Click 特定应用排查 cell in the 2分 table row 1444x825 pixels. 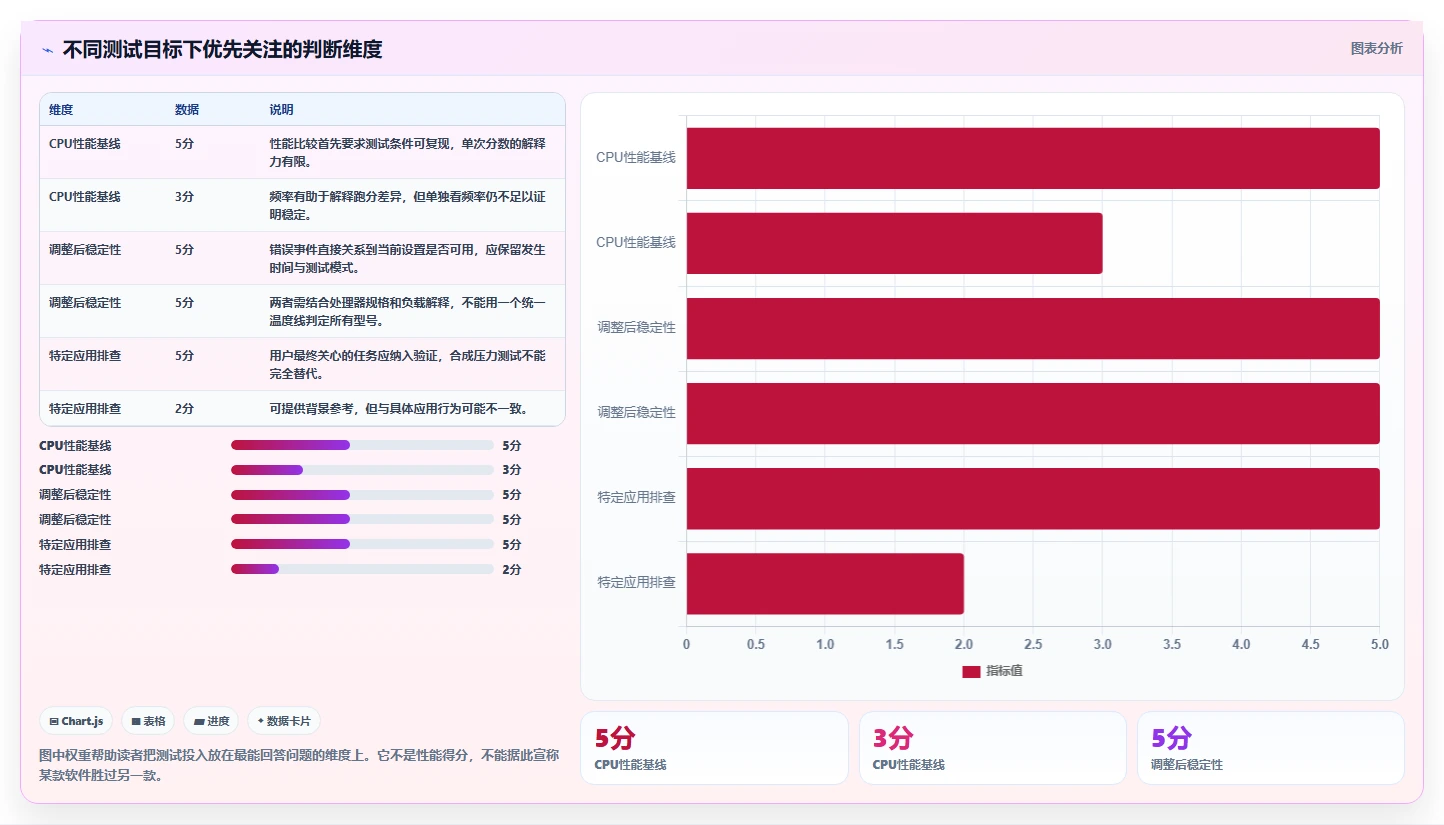coord(85,409)
